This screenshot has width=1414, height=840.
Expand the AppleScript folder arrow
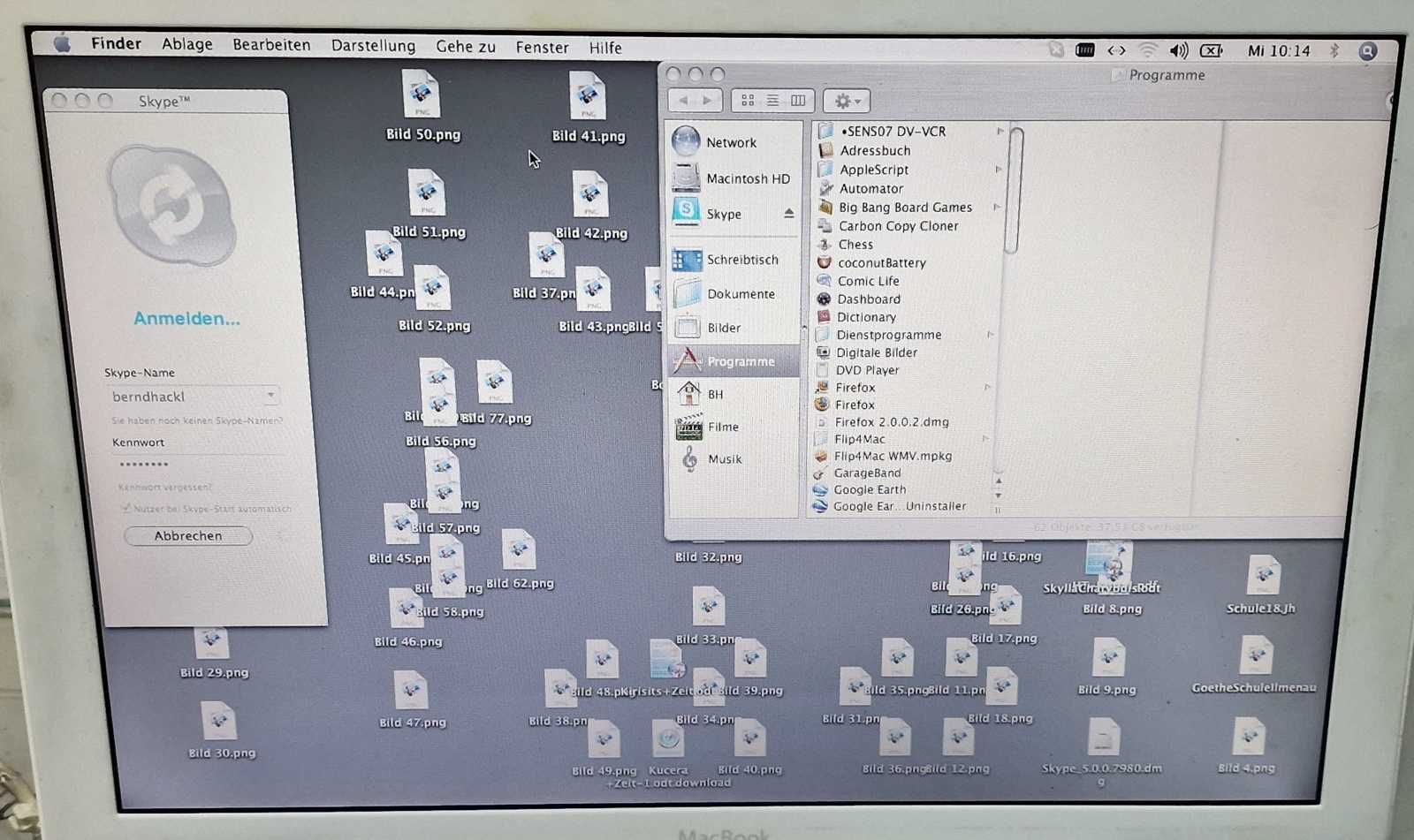coord(998,170)
